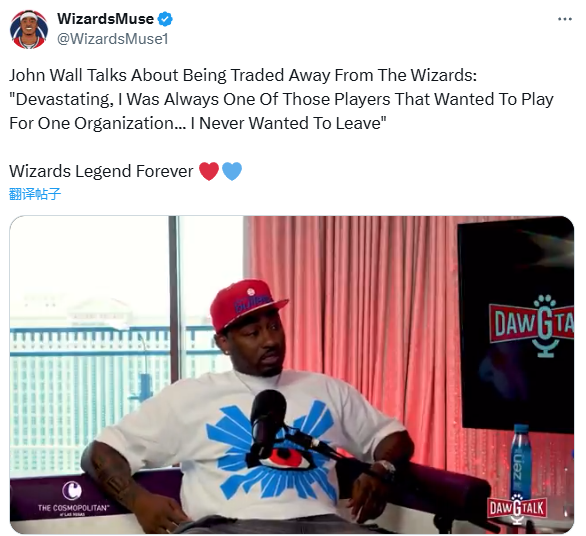The height and width of the screenshot is (536, 586).
Task: Click the blue verified badge
Action: 165,19
